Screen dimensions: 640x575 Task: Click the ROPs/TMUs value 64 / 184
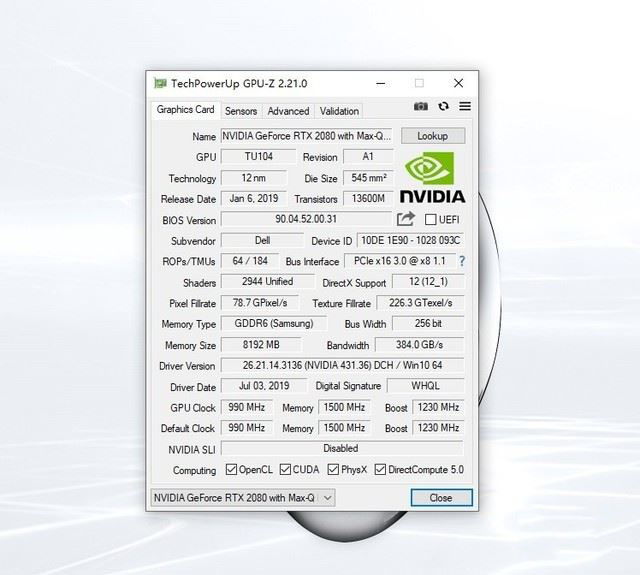(250, 261)
